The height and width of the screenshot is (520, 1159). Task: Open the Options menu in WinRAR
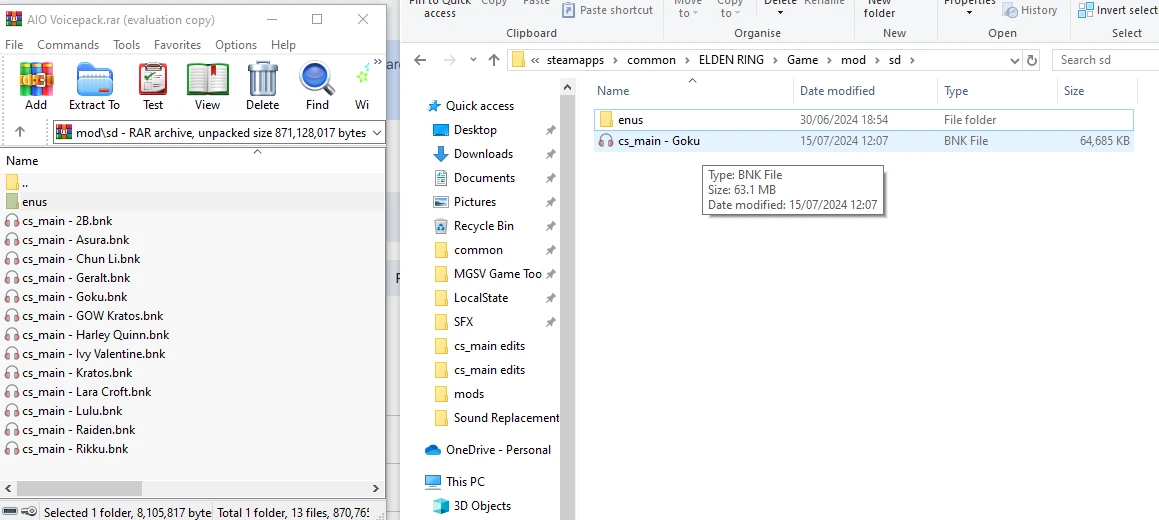[x=236, y=45]
